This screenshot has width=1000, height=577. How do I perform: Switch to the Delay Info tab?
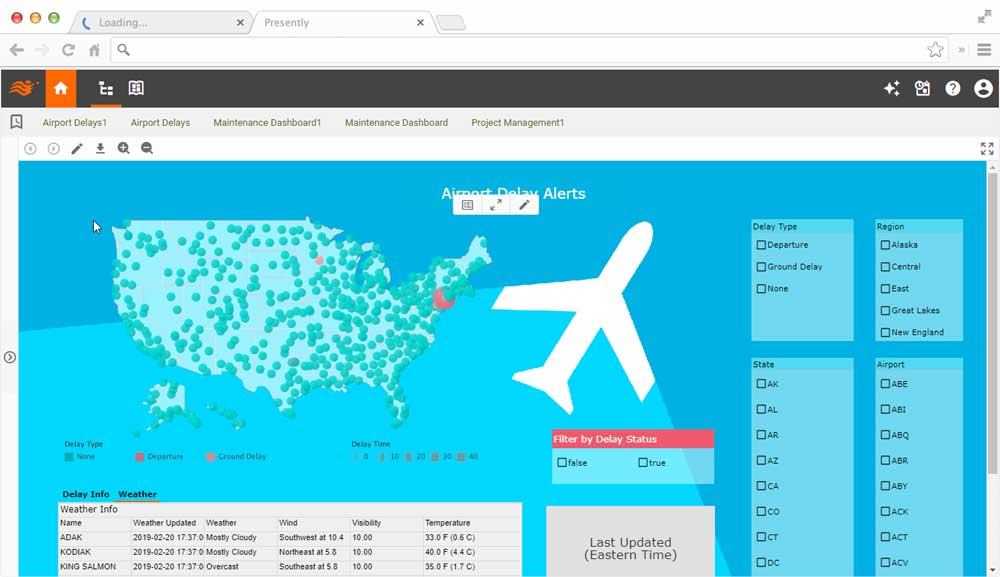pyautogui.click(x=85, y=494)
